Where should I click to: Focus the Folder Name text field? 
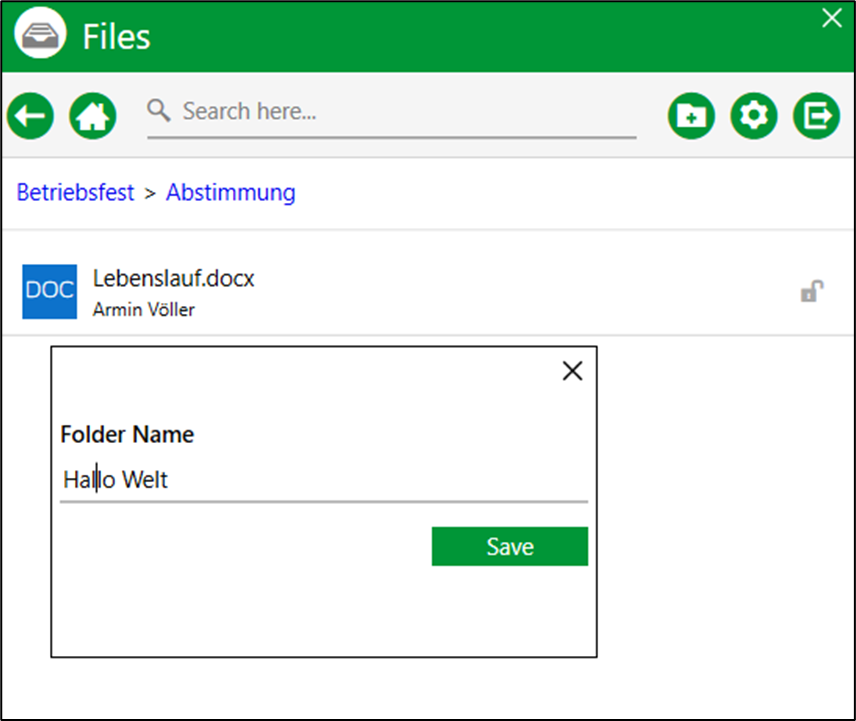pyautogui.click(x=324, y=480)
